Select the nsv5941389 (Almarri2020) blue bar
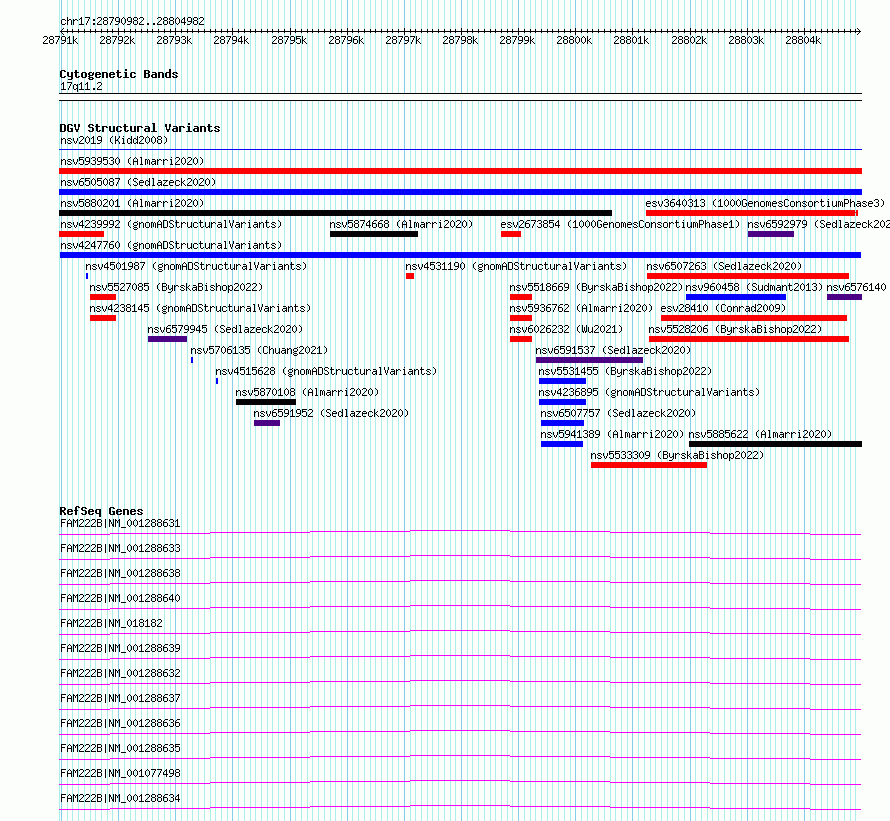Viewport: 890px width, 821px height. [x=562, y=444]
